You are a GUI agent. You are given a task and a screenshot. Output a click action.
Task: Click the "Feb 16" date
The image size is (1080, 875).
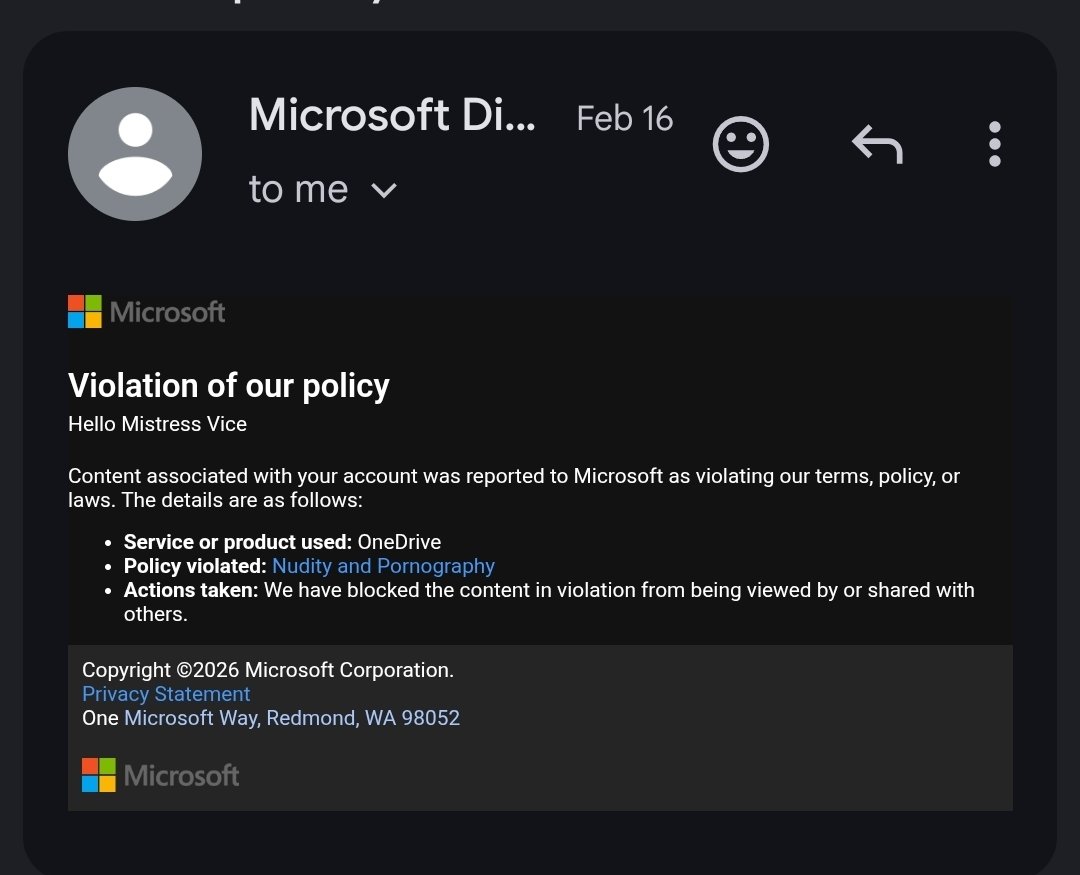(x=625, y=119)
